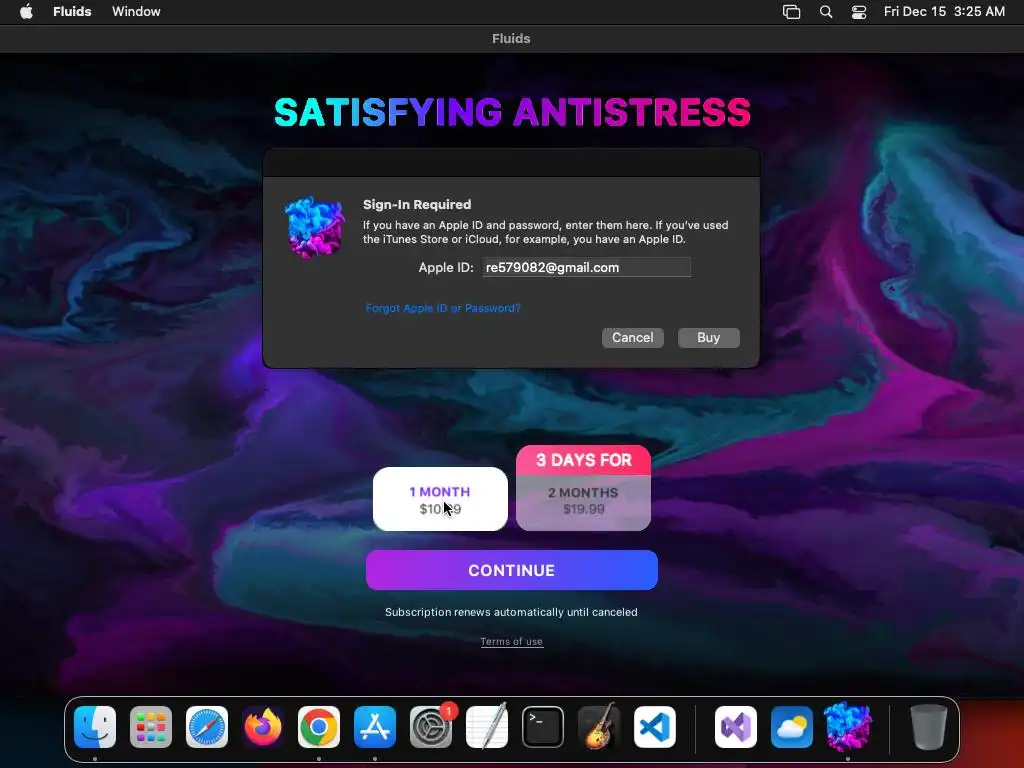This screenshot has width=1024, height=768.
Task: Open the Apple menu
Action: pyautogui.click(x=26, y=12)
